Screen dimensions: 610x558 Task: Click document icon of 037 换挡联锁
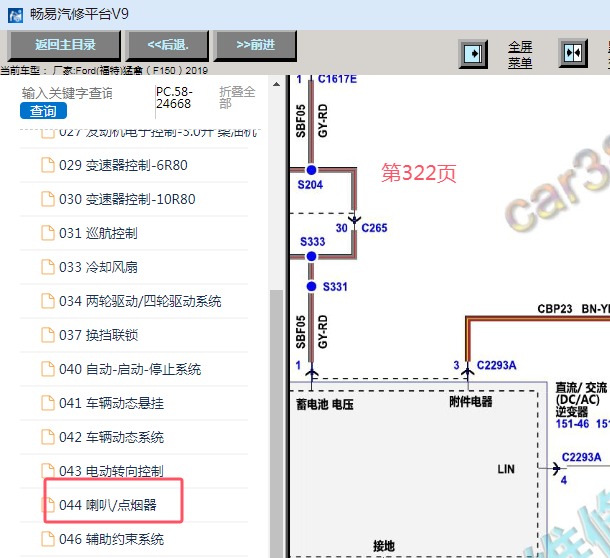tap(48, 335)
